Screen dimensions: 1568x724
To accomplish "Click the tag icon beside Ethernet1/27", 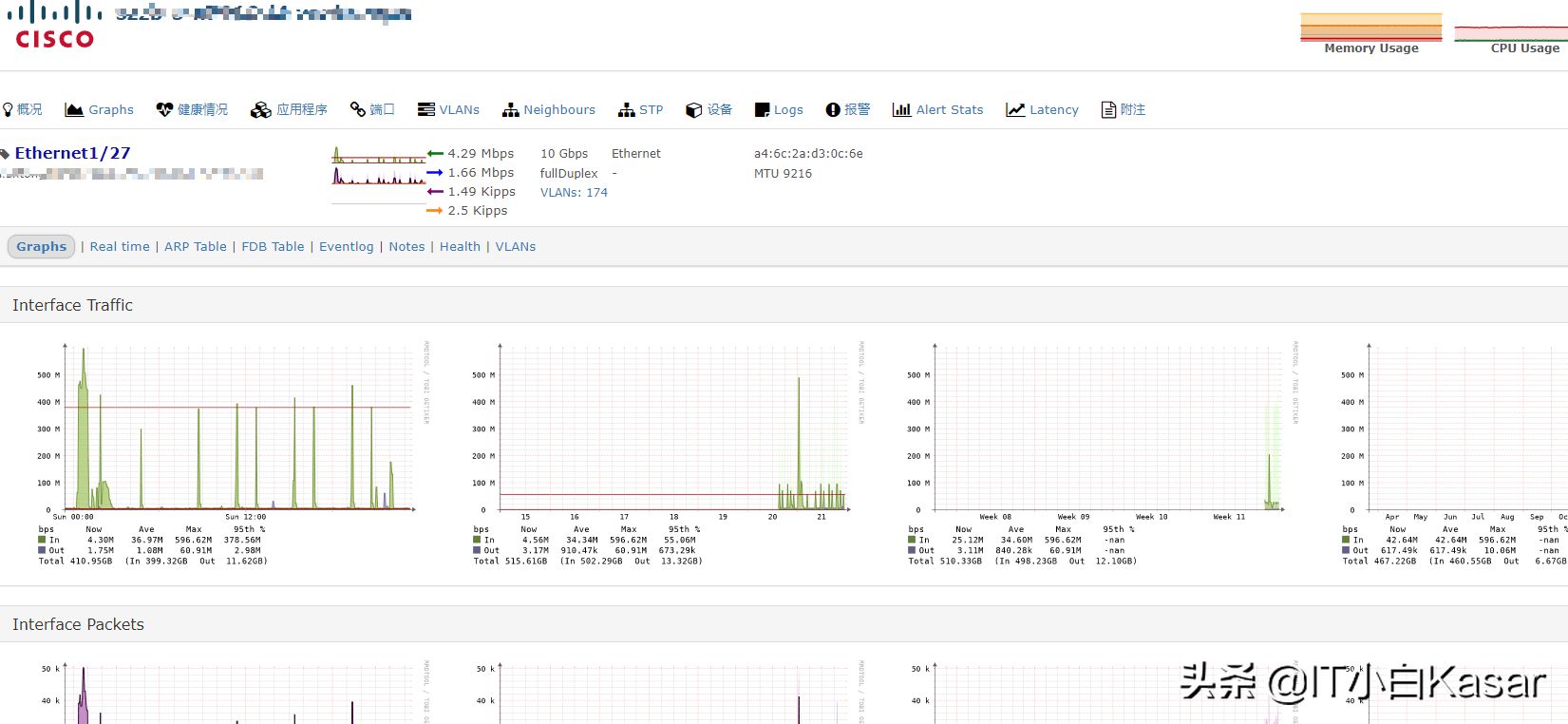I will (x=6, y=154).
